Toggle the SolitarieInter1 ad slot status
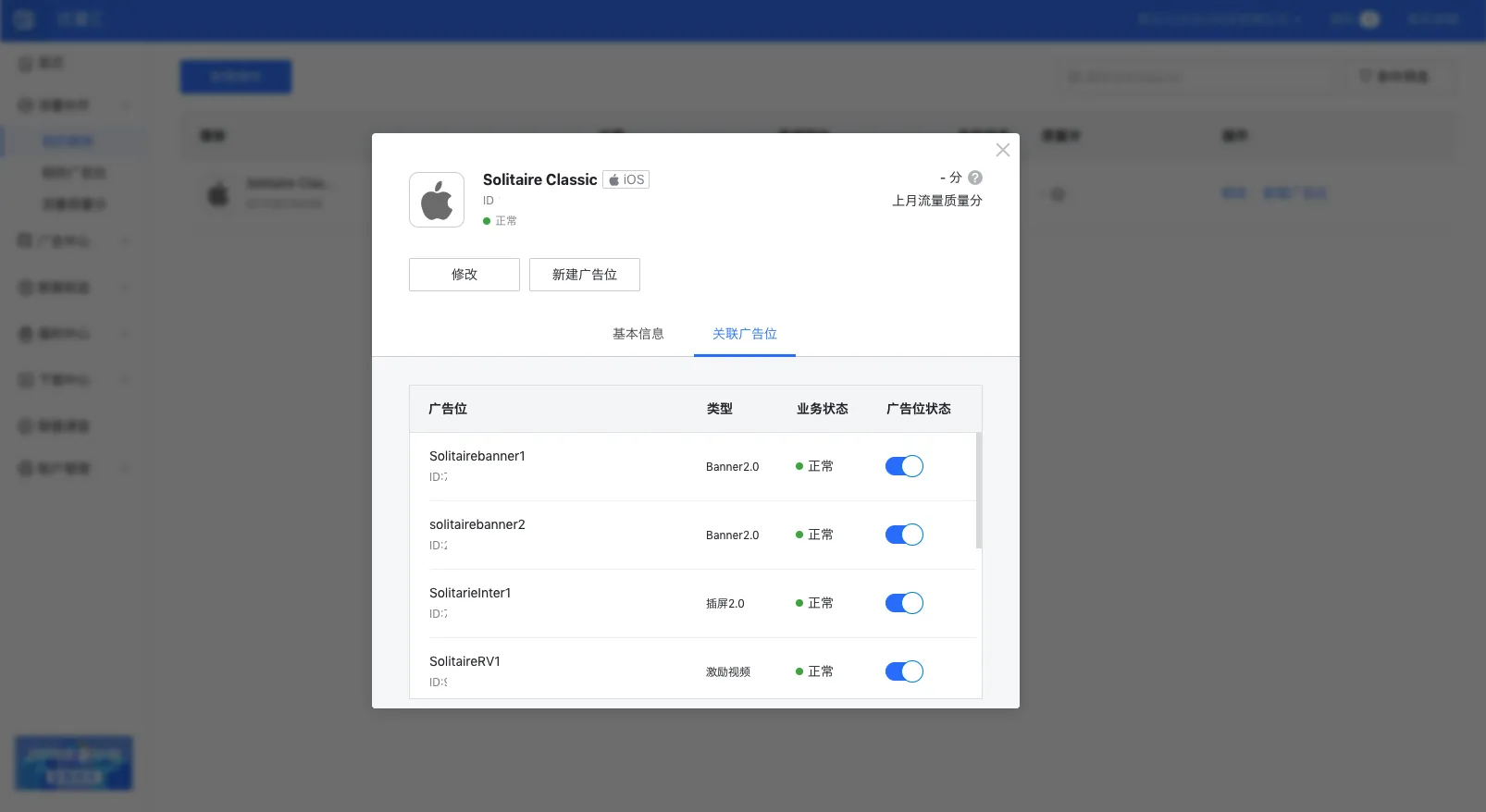This screenshot has height=812, width=1486. [904, 603]
